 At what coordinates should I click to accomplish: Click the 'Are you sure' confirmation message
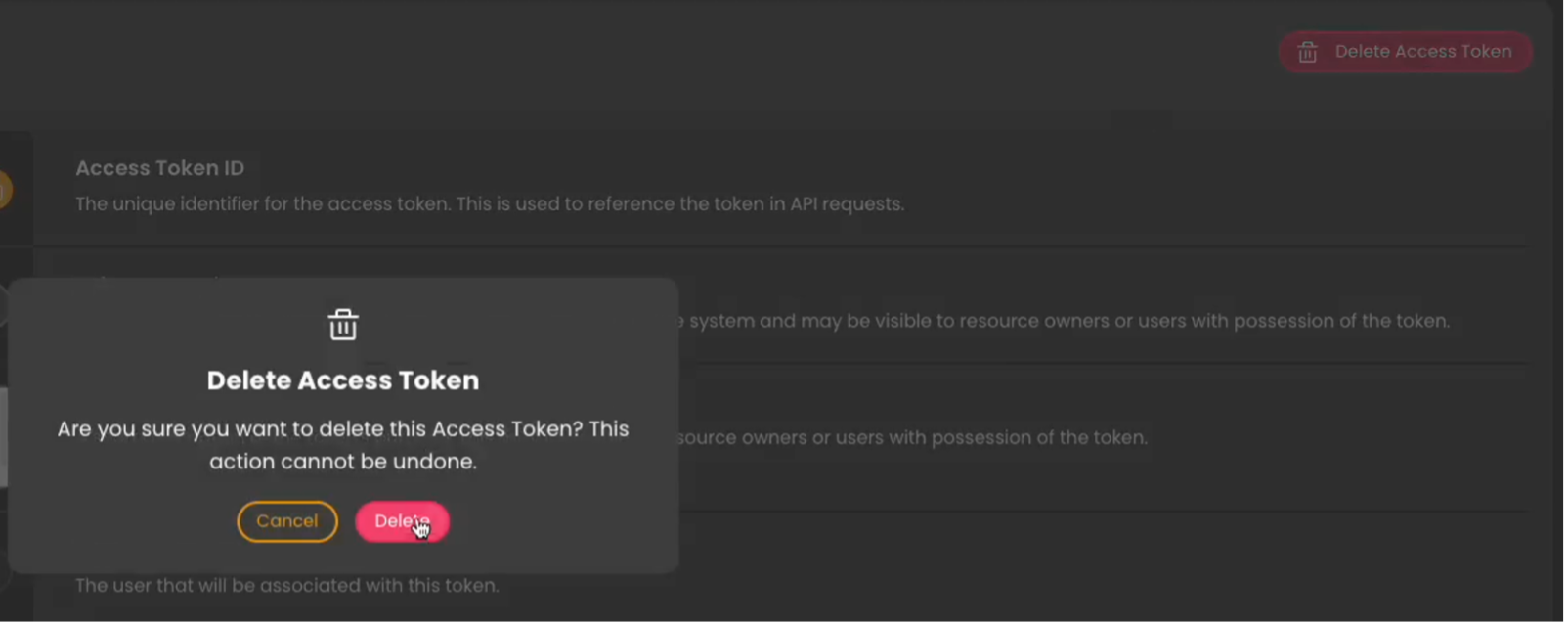click(343, 429)
